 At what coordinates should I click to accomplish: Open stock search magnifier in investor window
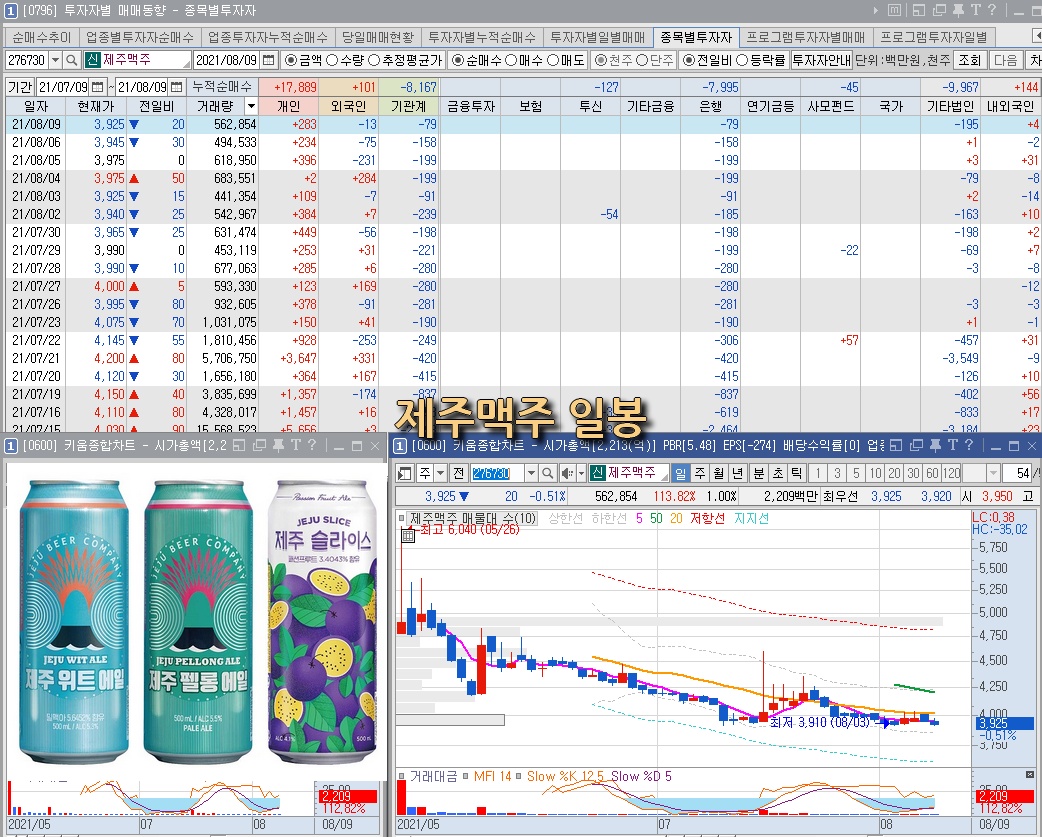pos(72,60)
